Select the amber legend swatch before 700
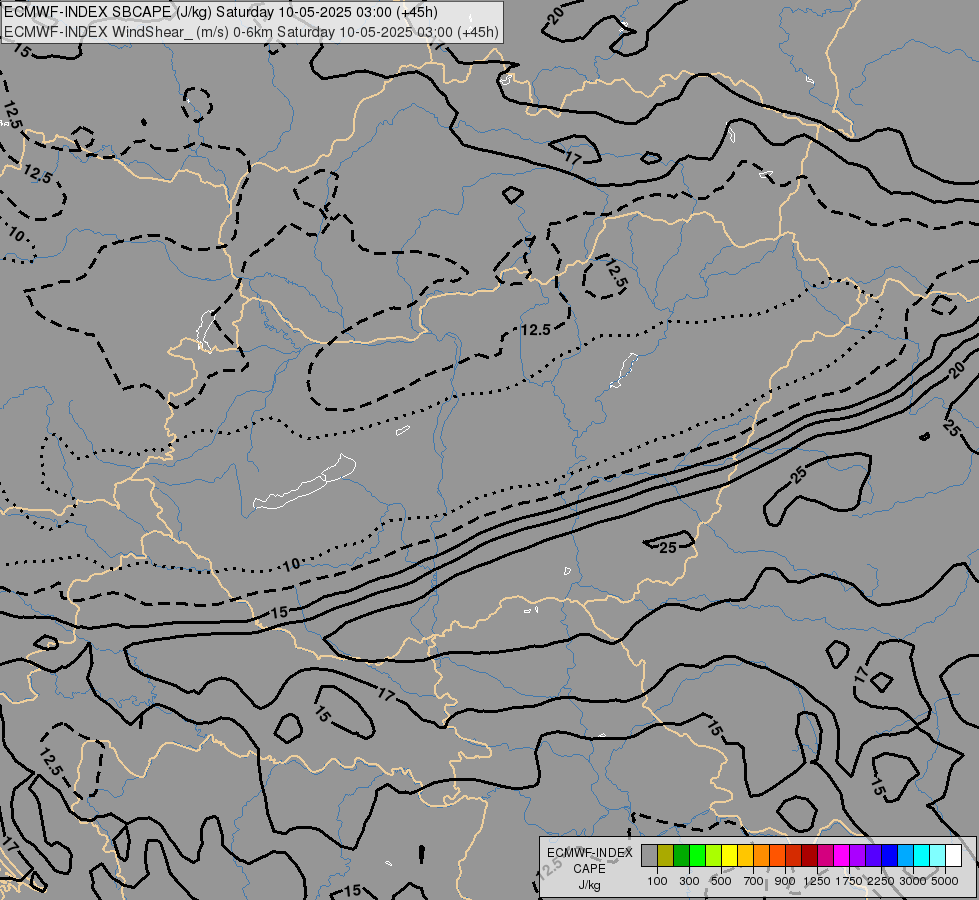 (x=745, y=855)
